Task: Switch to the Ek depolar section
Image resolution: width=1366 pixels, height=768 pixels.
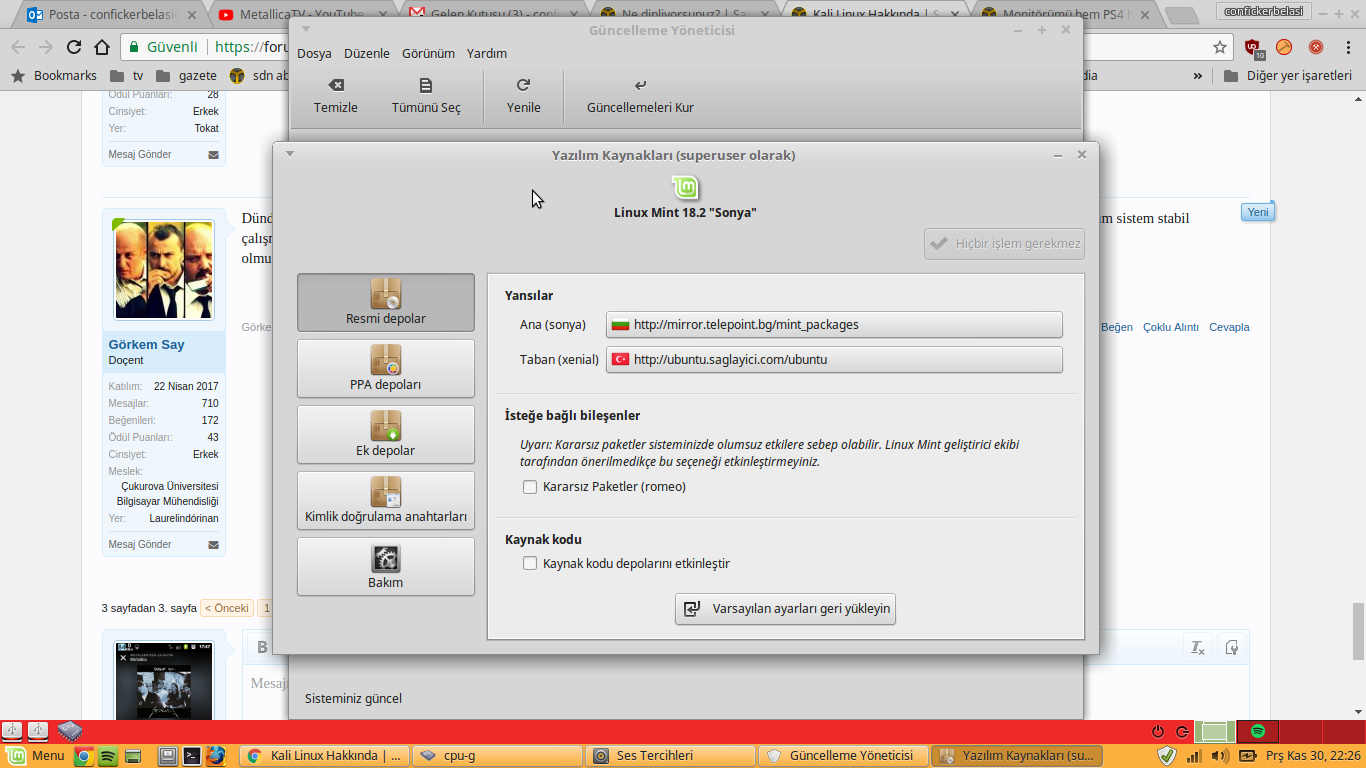Action: click(386, 434)
